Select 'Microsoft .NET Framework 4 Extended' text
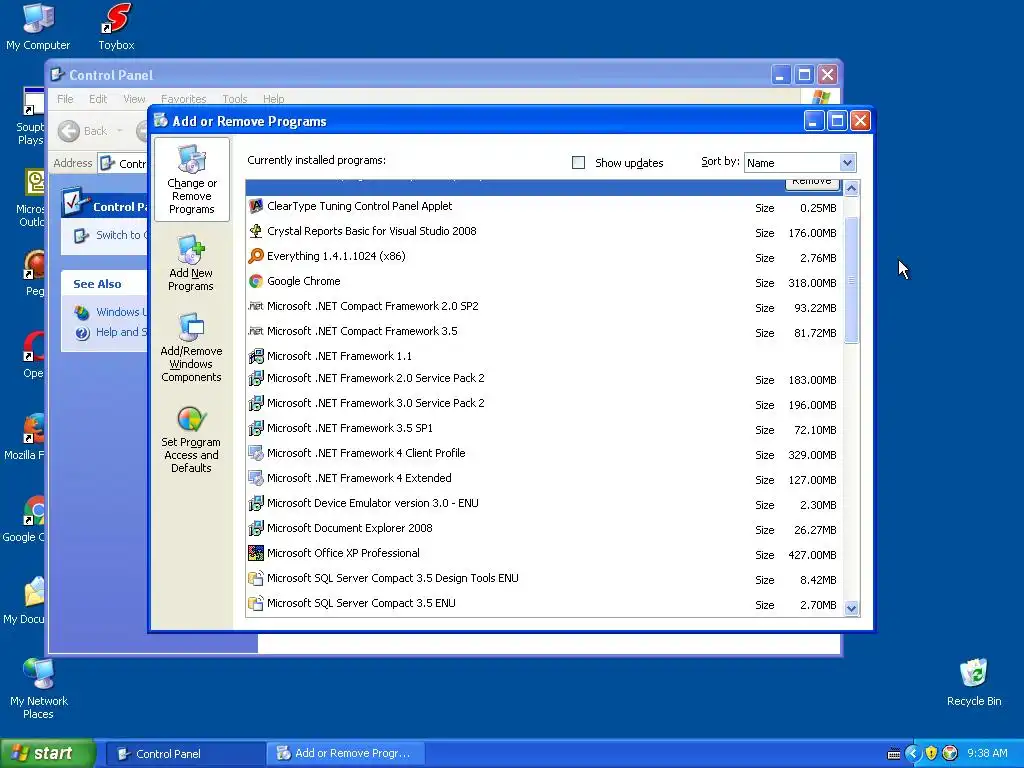Viewport: 1024px width, 768px height. click(359, 478)
